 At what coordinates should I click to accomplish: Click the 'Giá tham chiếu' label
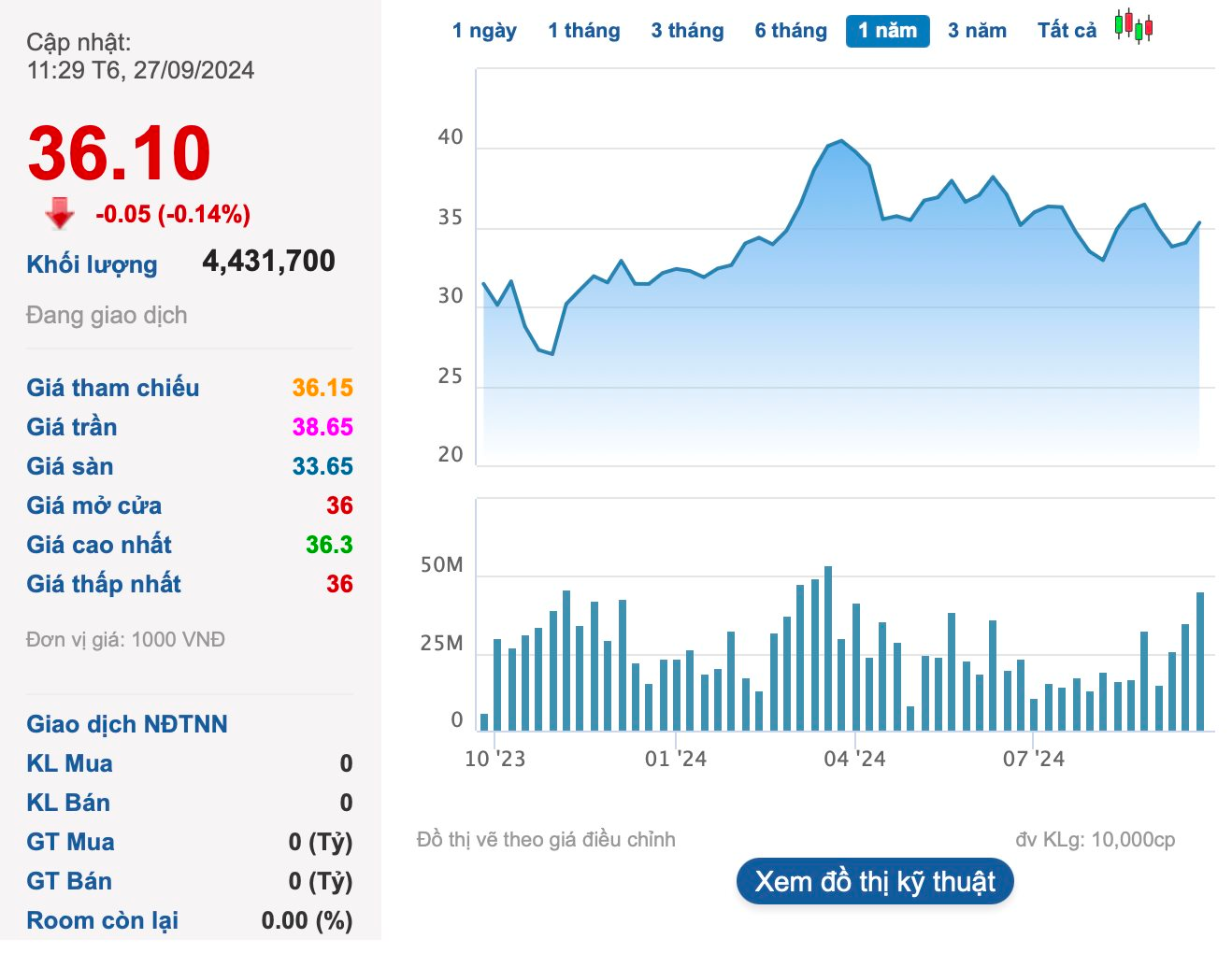tap(112, 388)
